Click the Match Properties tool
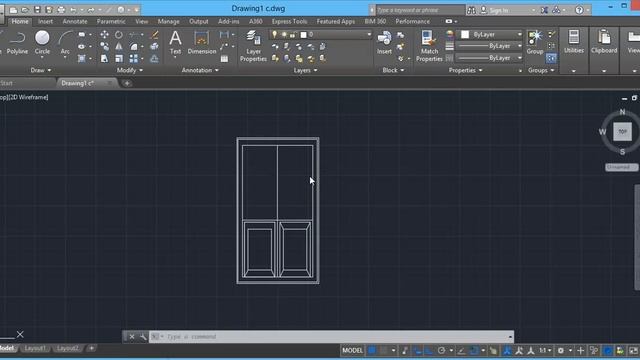The width and height of the screenshot is (640, 360). click(429, 46)
